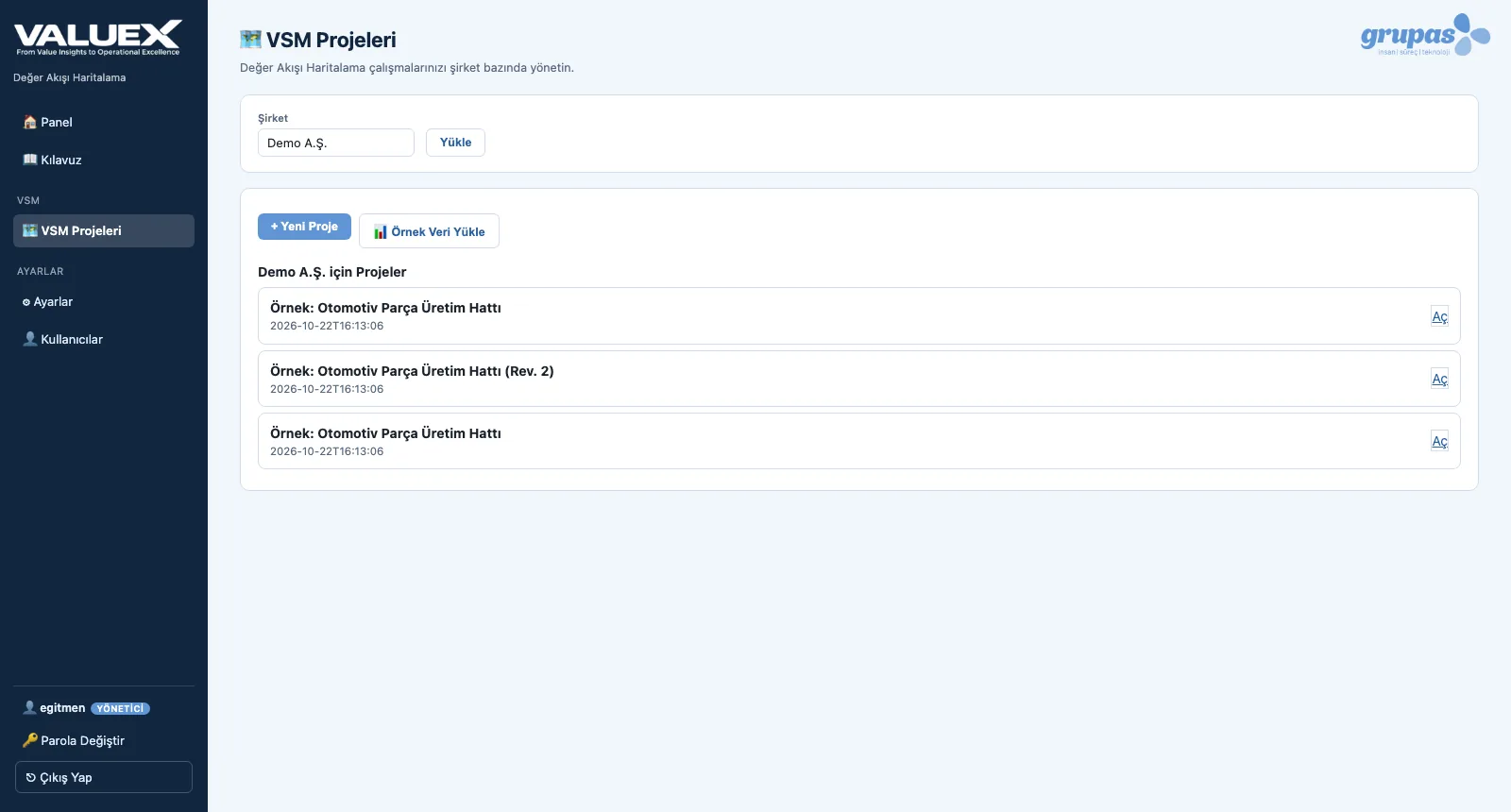Click the "Demo A.Ş. için Projeler" heading

(332, 272)
